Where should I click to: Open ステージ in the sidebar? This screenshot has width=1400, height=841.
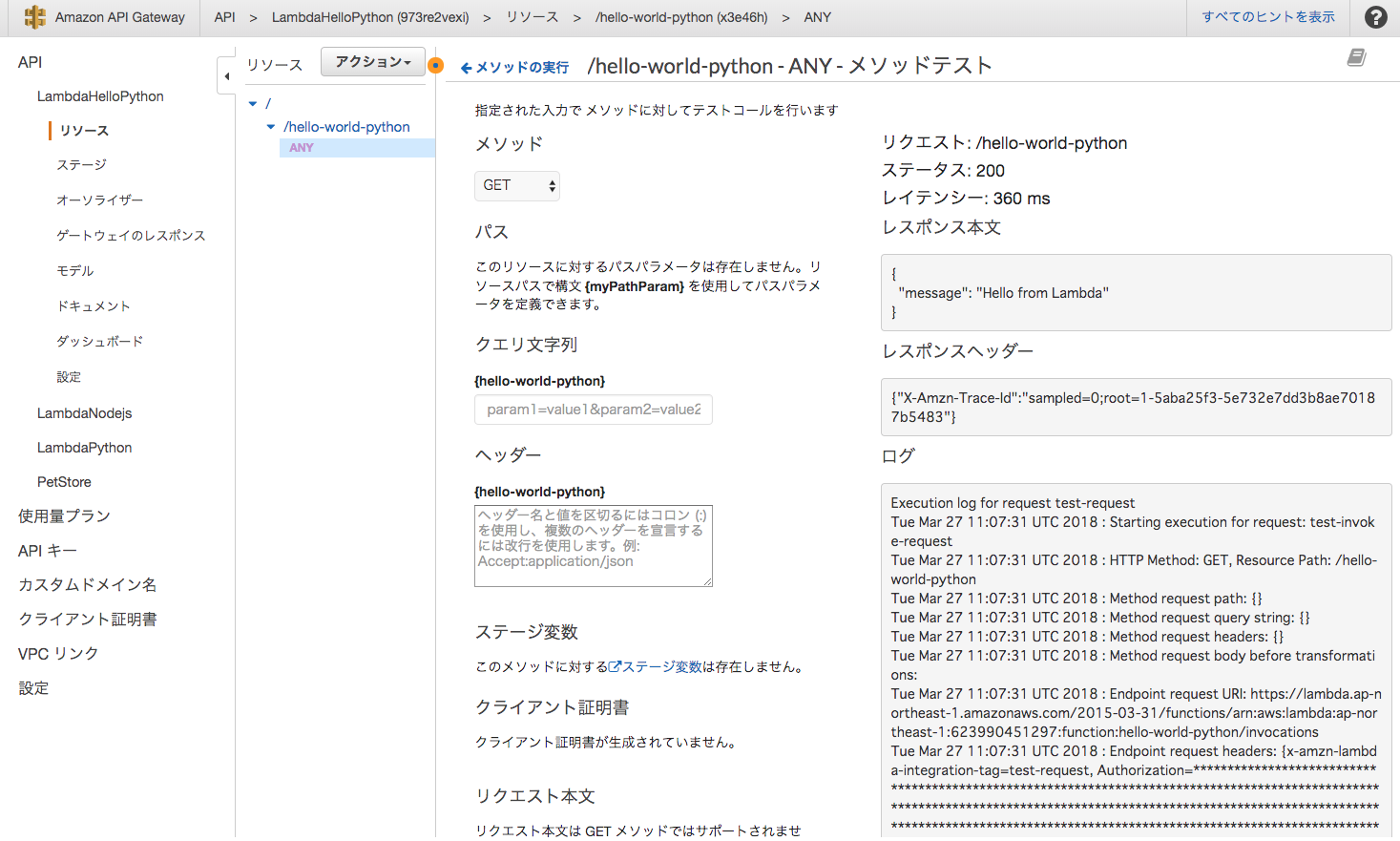(x=81, y=165)
